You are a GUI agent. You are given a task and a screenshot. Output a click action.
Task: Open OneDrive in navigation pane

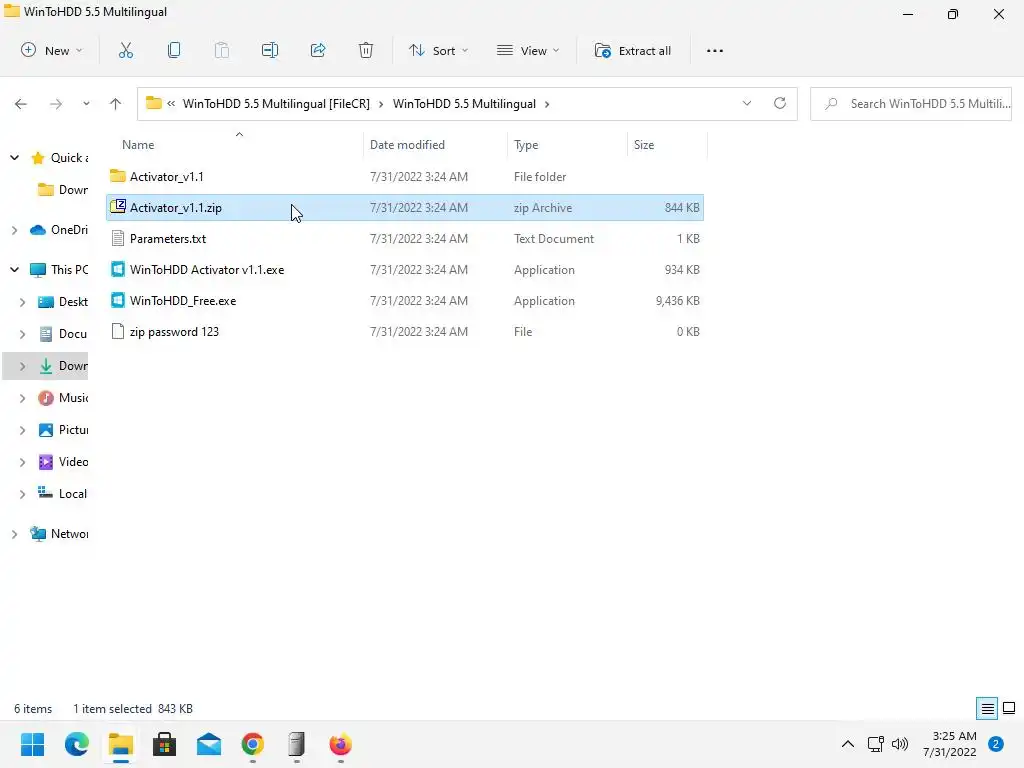[x=59, y=230]
